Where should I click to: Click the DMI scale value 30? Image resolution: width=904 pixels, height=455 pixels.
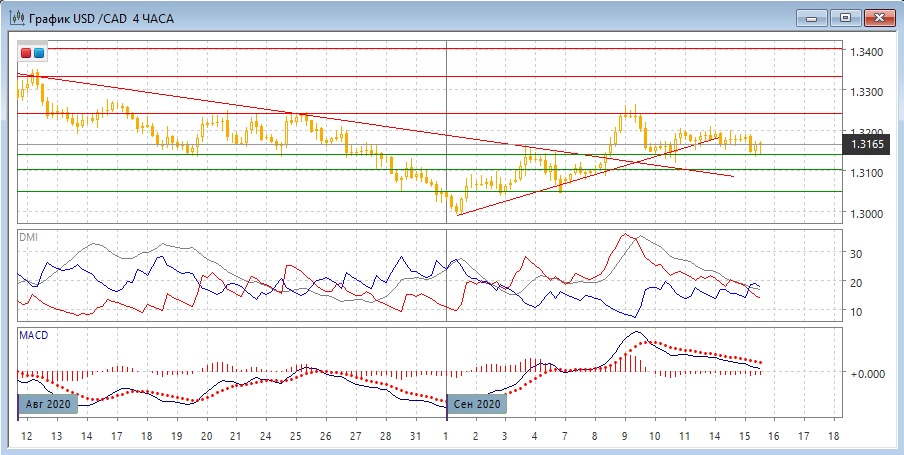[855, 254]
